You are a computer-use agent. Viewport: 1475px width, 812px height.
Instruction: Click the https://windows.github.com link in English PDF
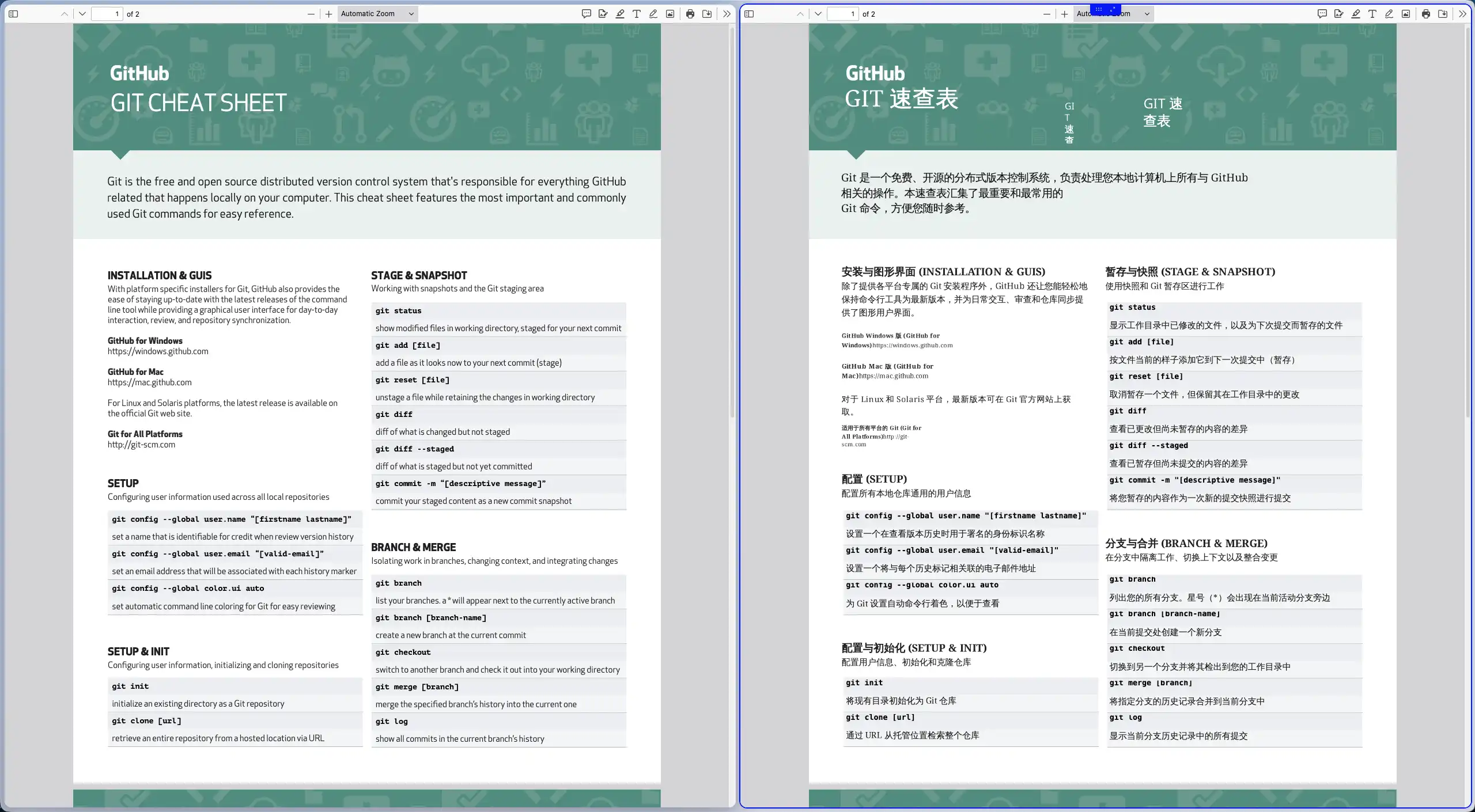point(158,351)
